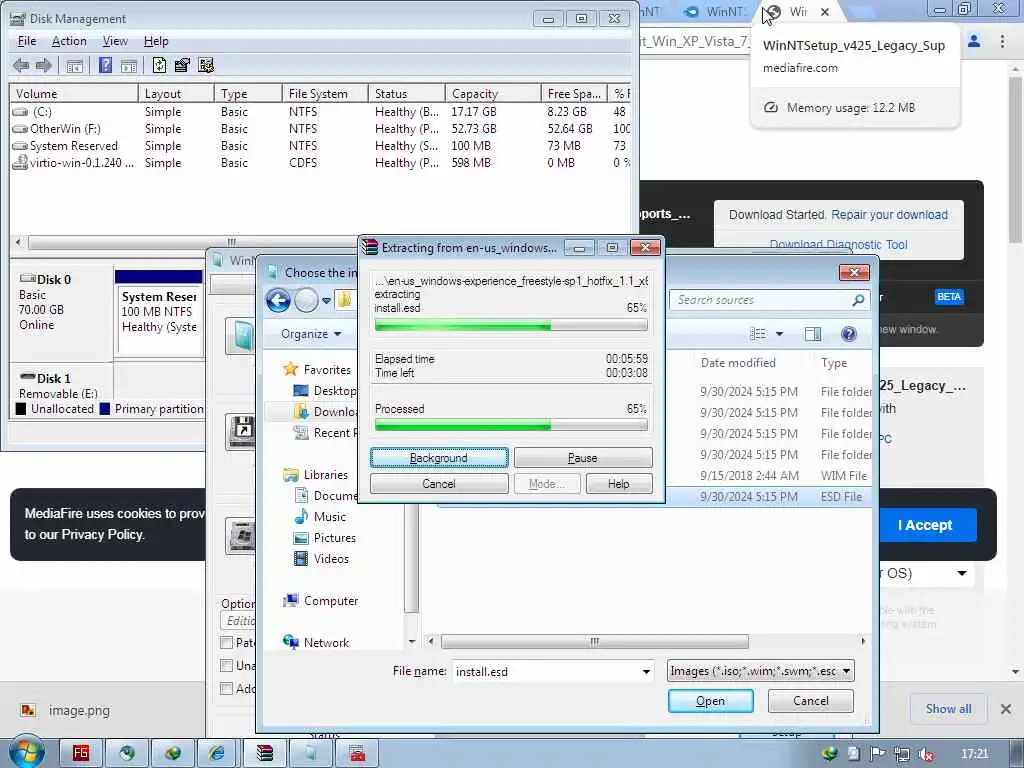
Task: Click the back button in file chooser dialog
Action: (x=278, y=300)
